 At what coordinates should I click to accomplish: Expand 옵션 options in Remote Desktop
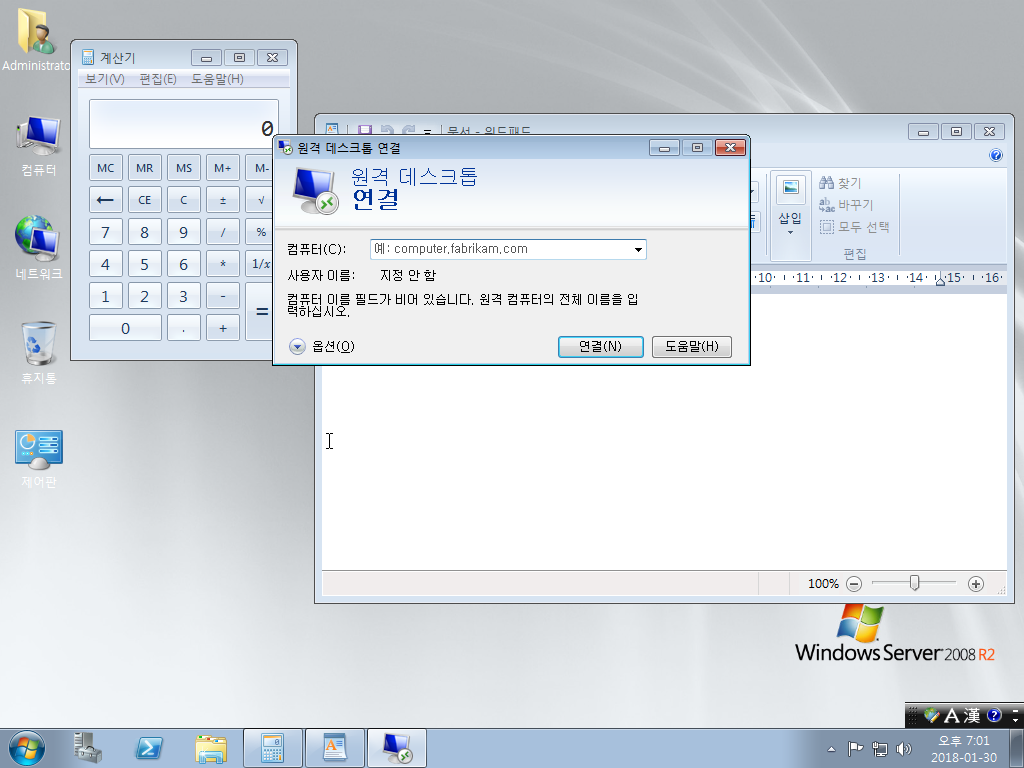322,346
